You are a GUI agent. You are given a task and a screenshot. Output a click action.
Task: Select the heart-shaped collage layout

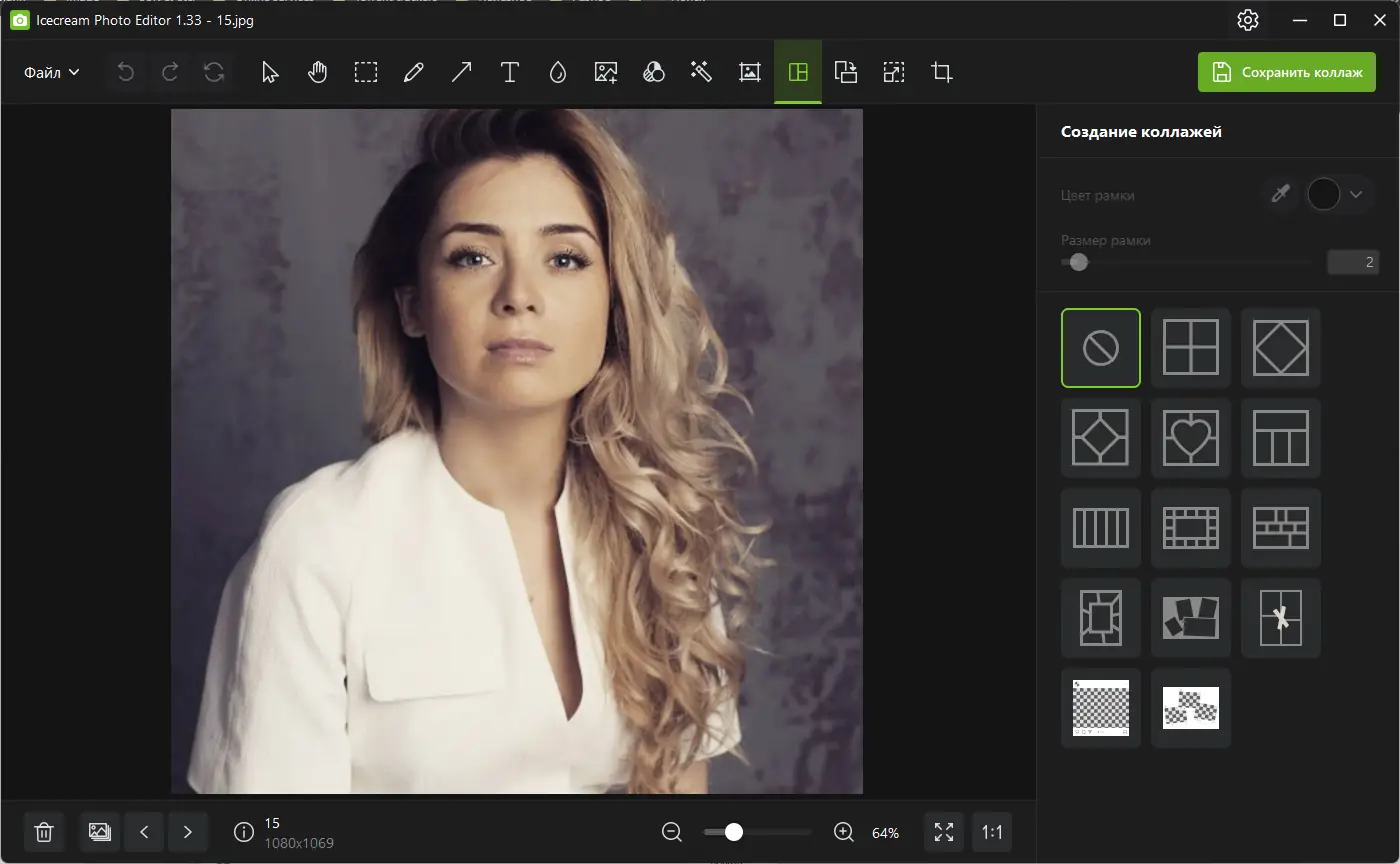coord(1190,438)
